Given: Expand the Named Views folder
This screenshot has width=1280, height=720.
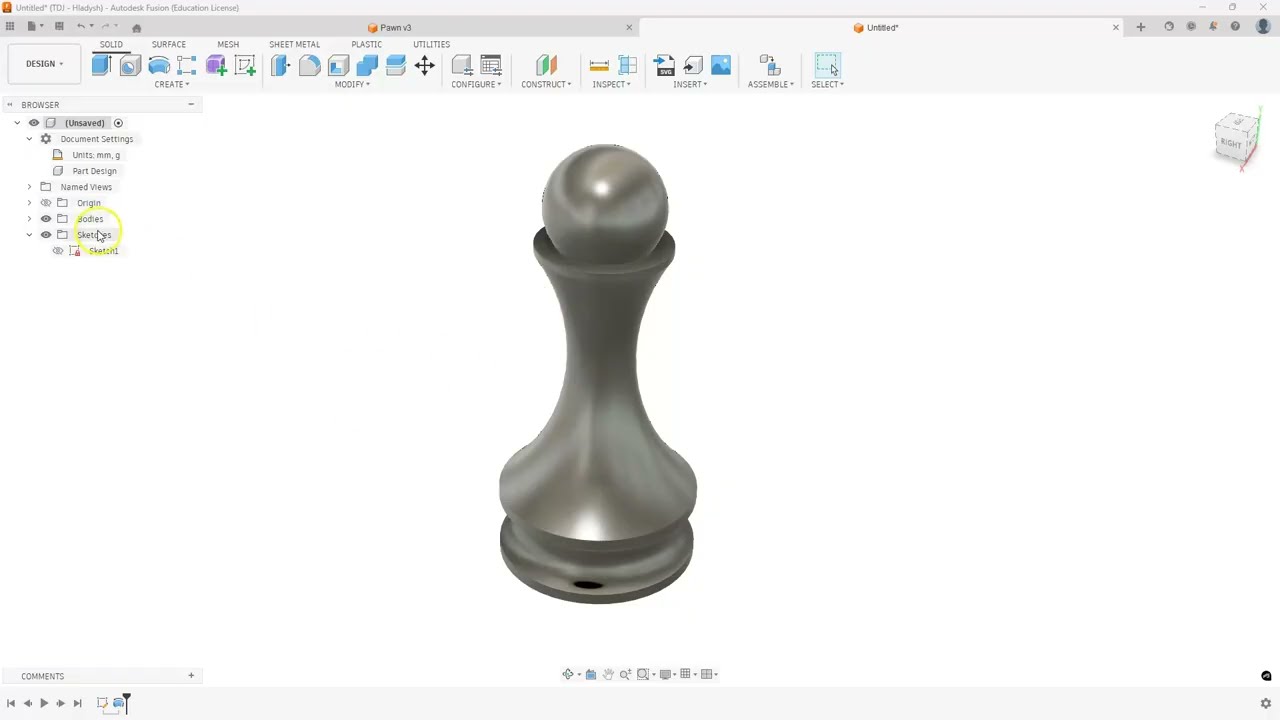Looking at the screenshot, I should 29,187.
